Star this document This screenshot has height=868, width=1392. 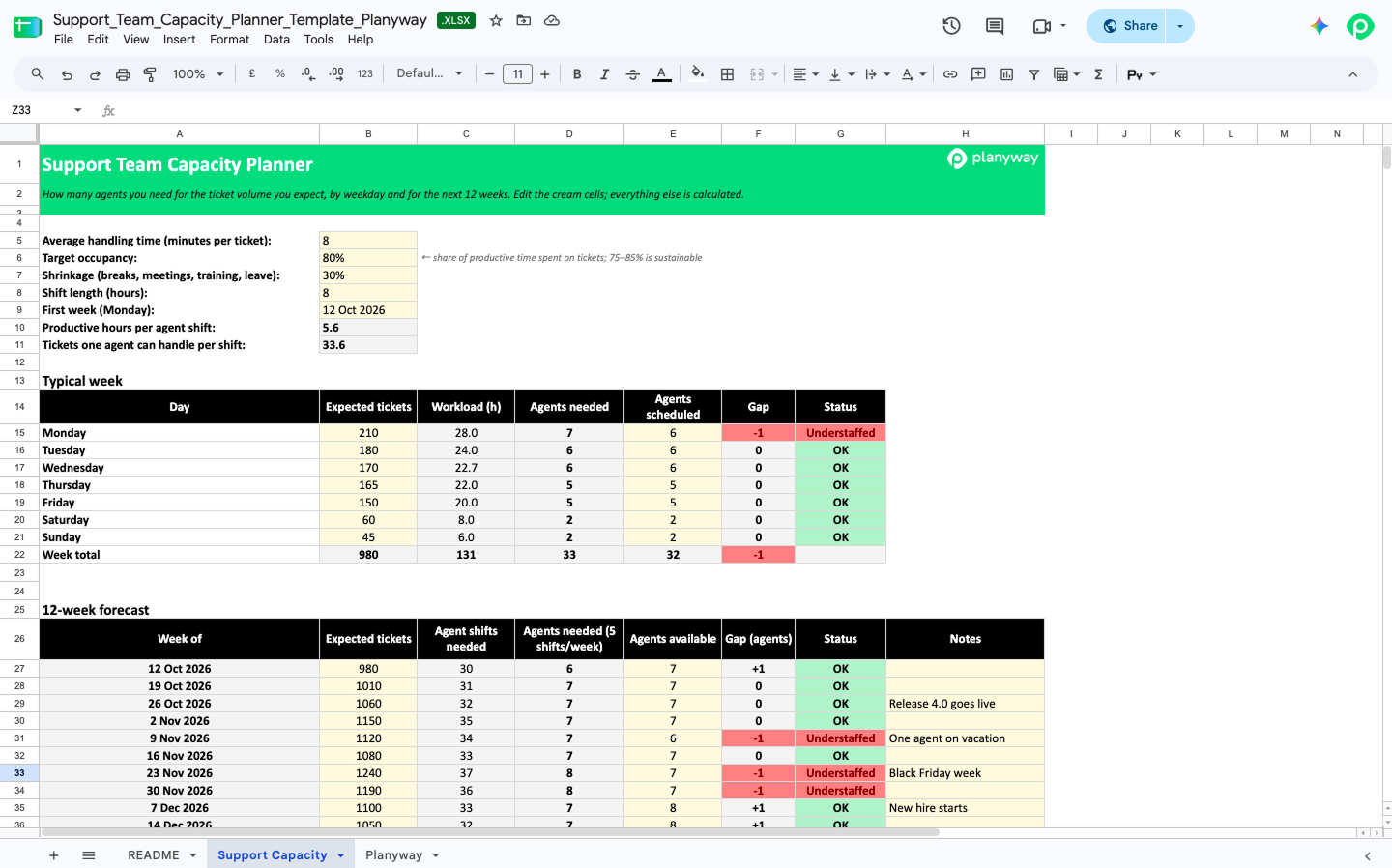(x=496, y=20)
